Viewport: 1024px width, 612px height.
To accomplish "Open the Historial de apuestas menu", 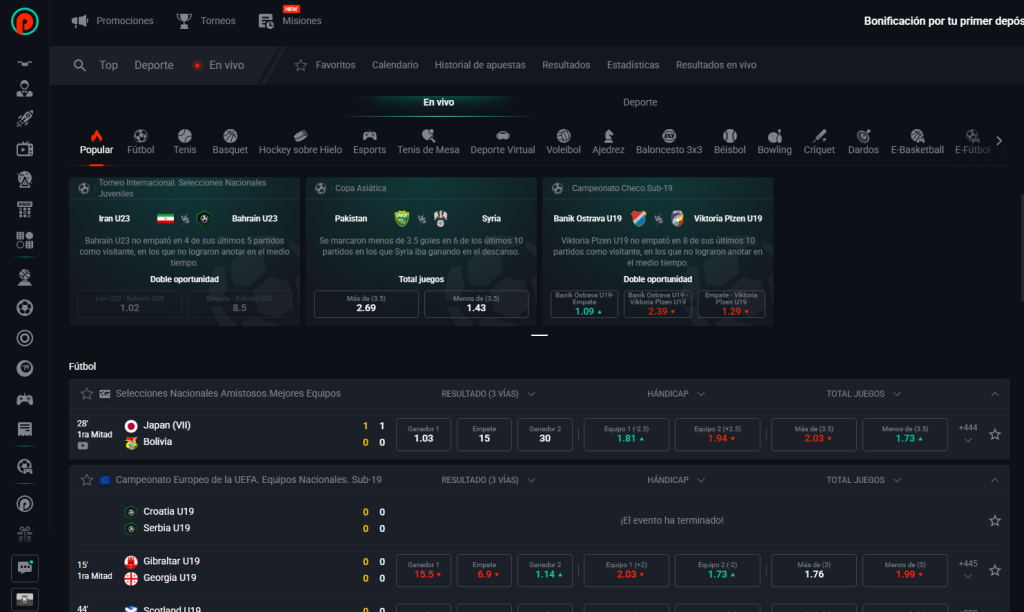I will tap(480, 65).
